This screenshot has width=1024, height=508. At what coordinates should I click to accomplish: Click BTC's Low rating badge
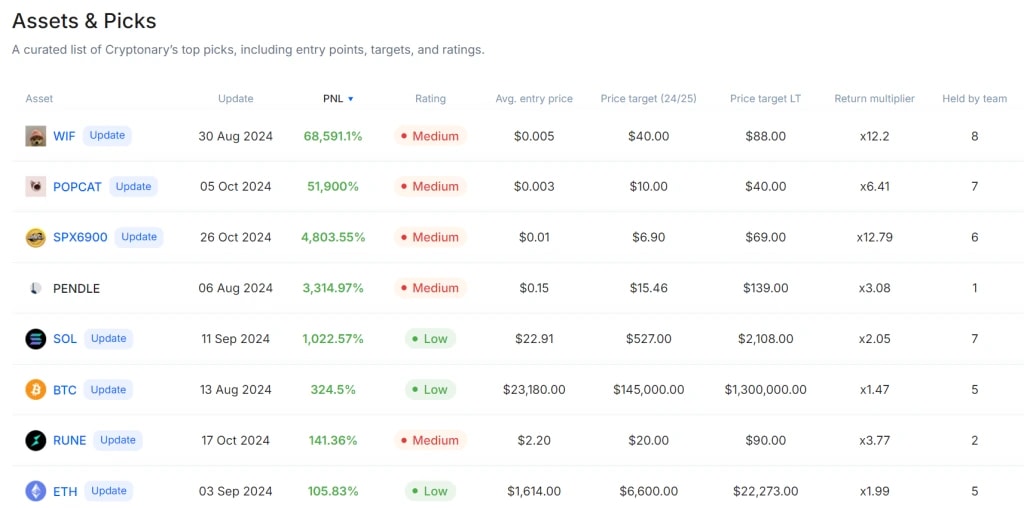point(430,390)
